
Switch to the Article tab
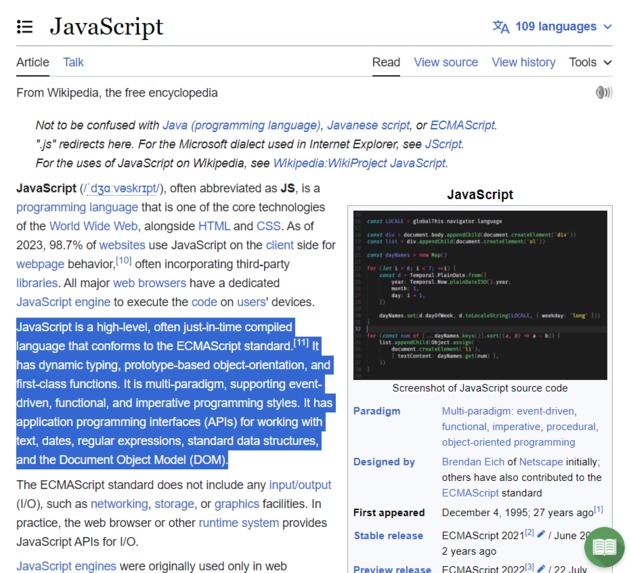[x=33, y=62]
